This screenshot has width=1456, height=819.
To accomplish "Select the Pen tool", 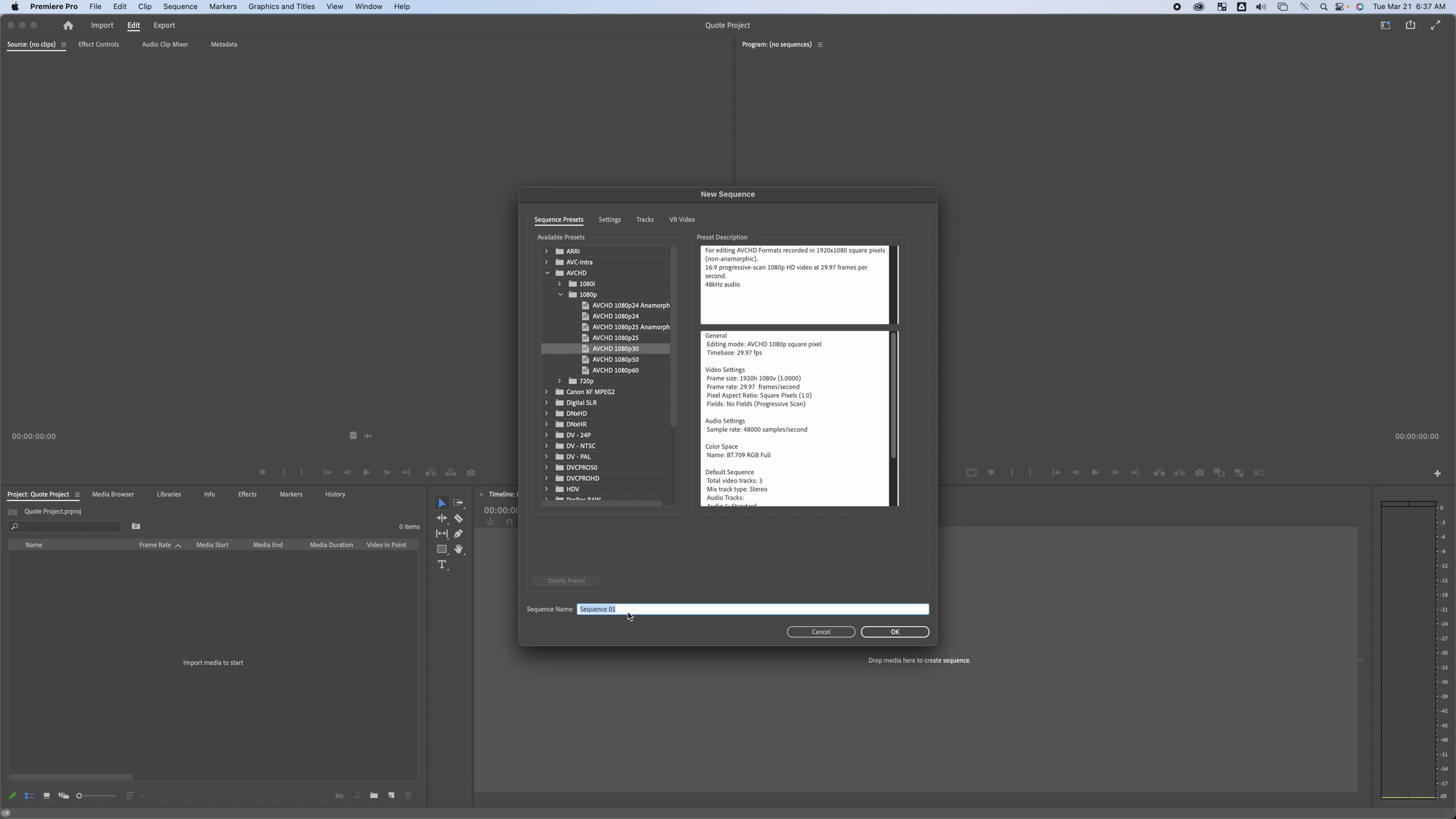I will coord(458,534).
